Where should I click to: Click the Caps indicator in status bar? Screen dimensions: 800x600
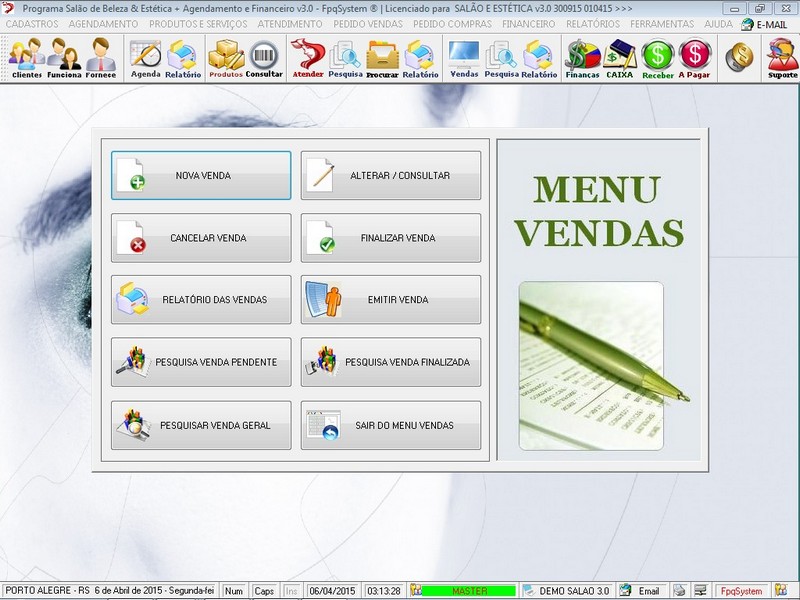(264, 591)
